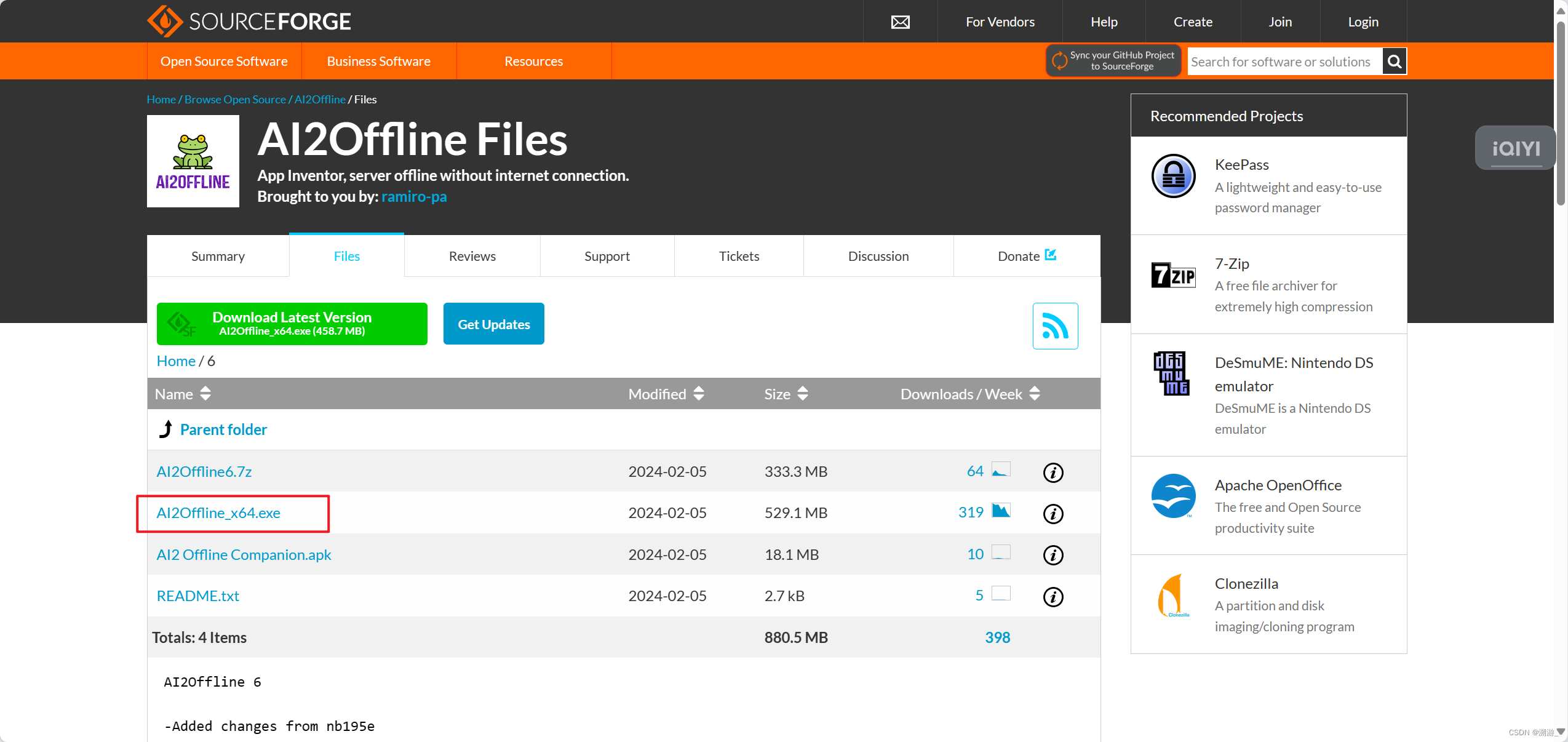Click the Get Updates button
1568x742 pixels.
(x=493, y=324)
